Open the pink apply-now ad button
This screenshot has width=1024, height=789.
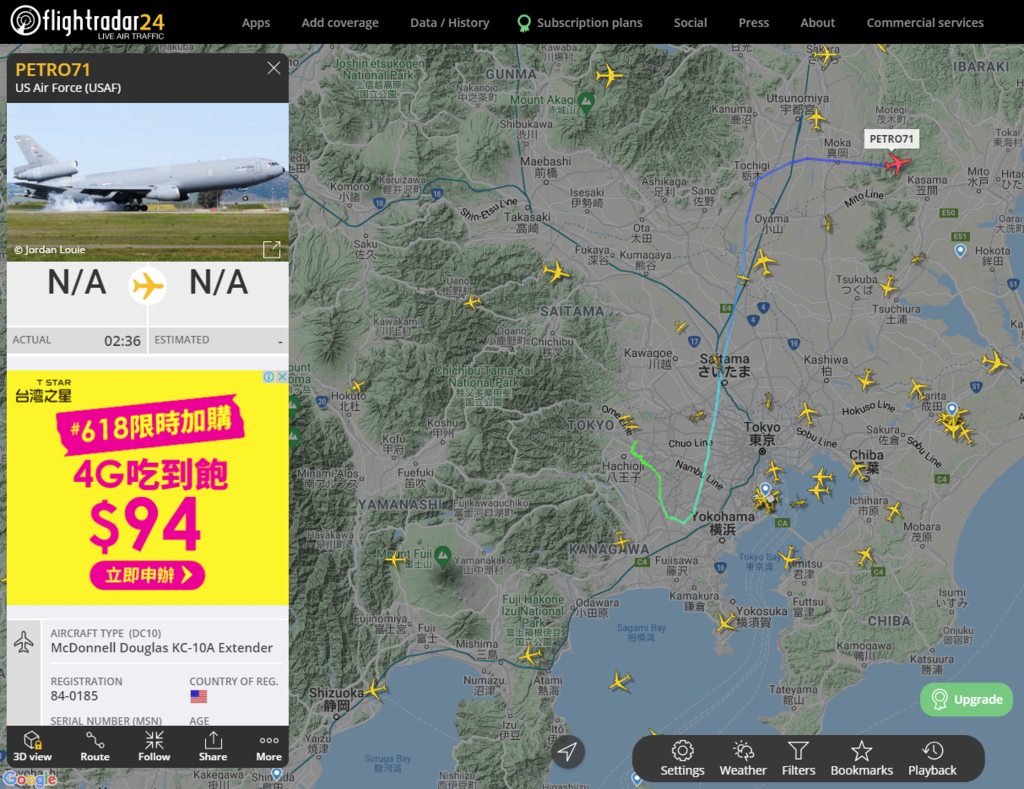tap(148, 575)
